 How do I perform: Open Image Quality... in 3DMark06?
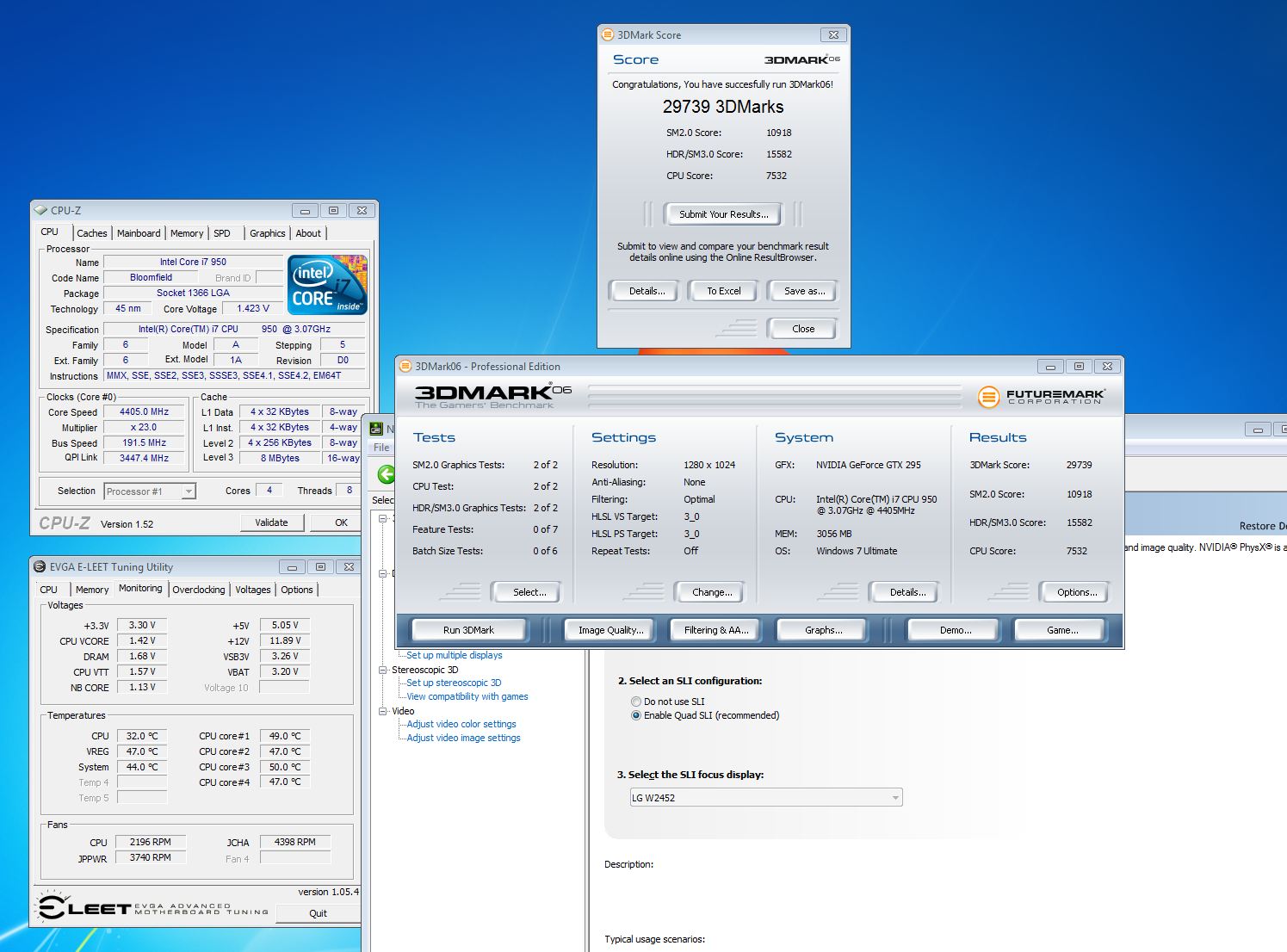tap(610, 630)
